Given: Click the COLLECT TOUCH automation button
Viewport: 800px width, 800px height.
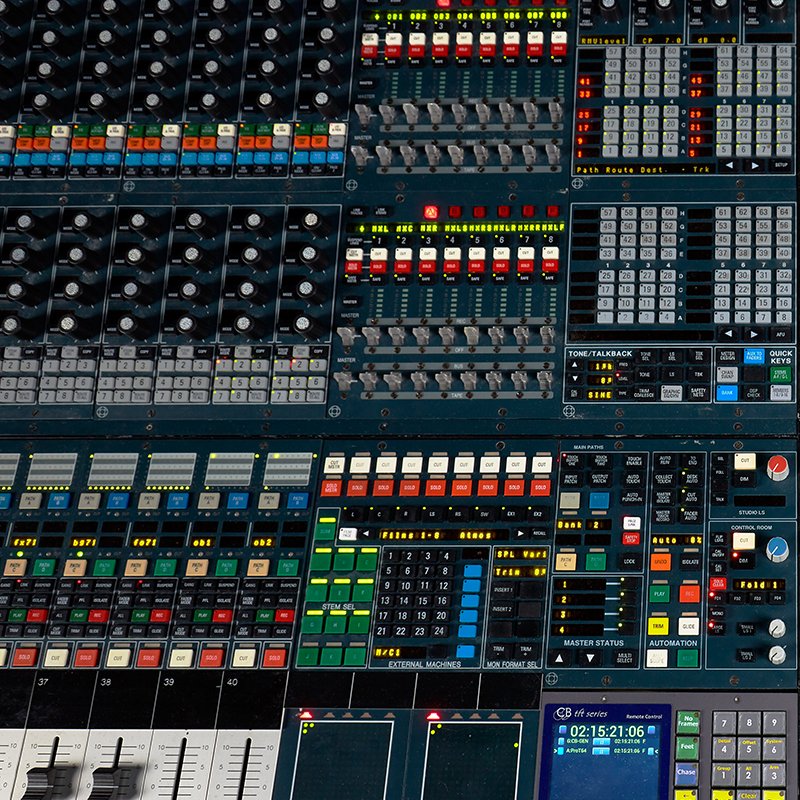Looking at the screenshot, I should pyautogui.click(x=664, y=478).
